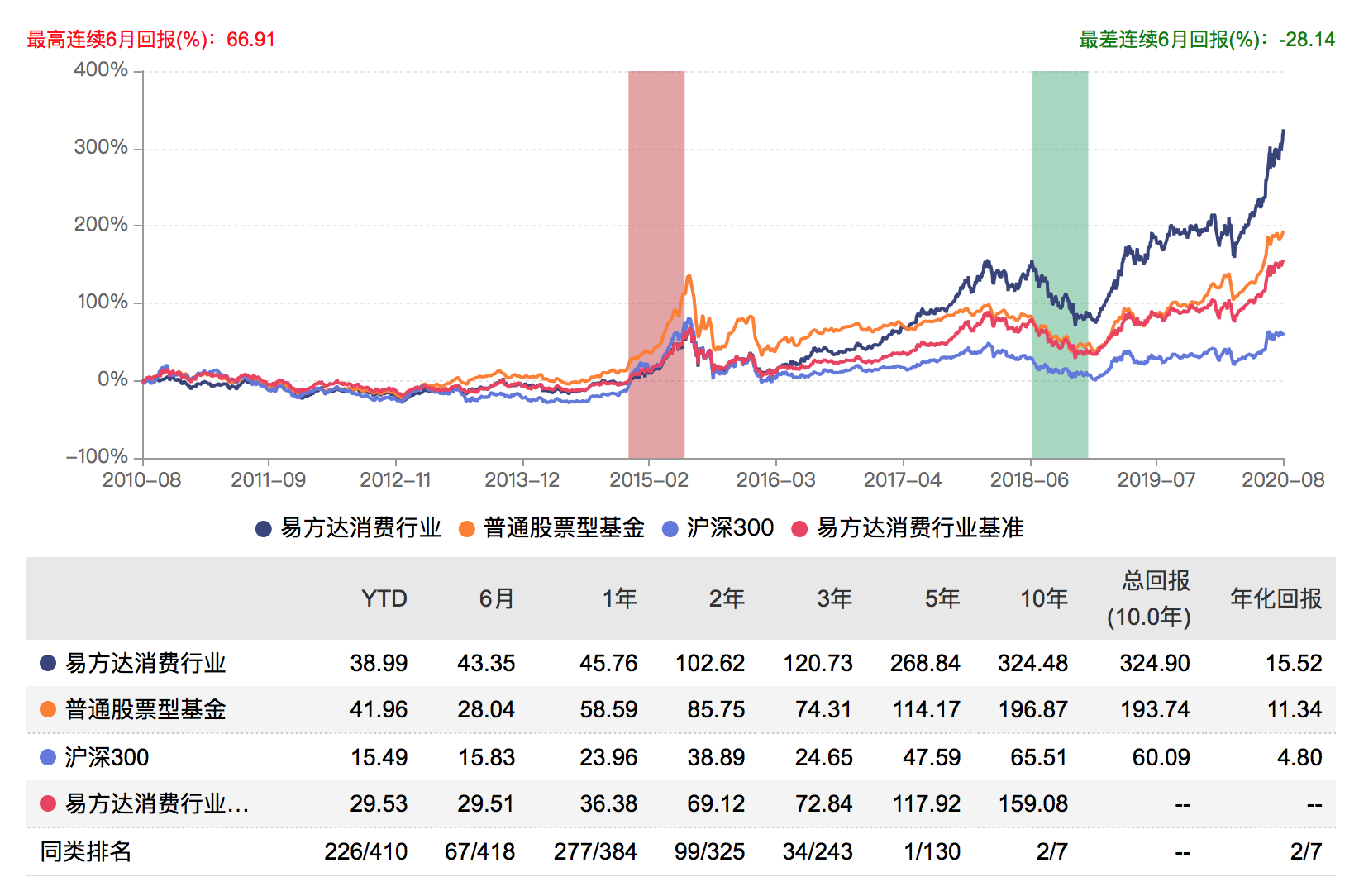Click the red dot beside 易方达消费行业… table row
The image size is (1359, 896).
click(48, 803)
